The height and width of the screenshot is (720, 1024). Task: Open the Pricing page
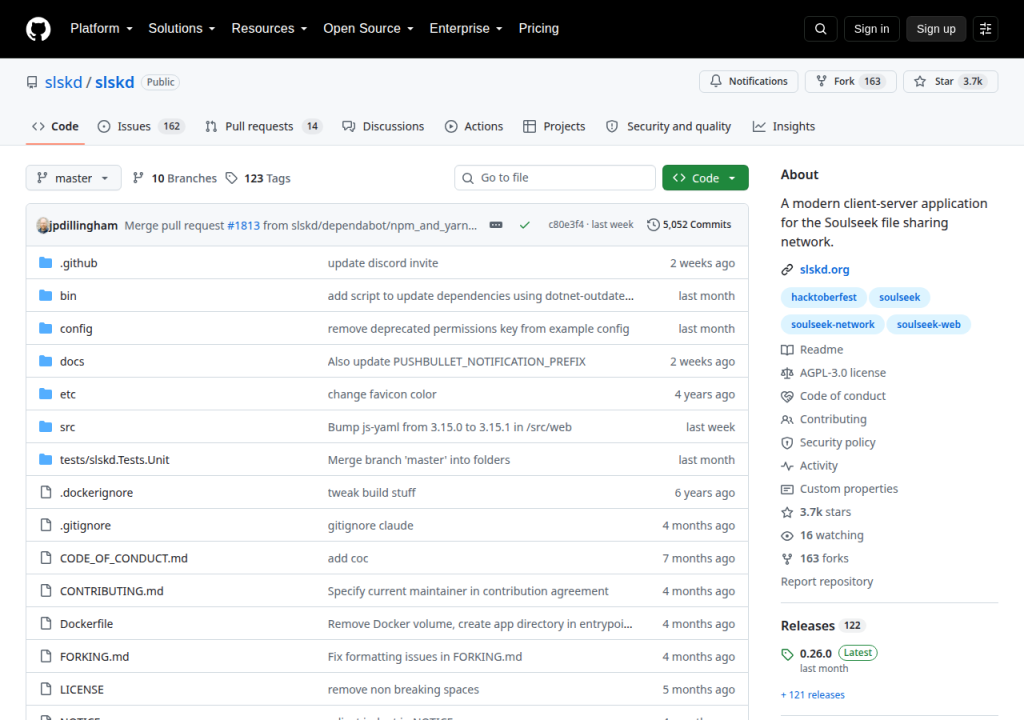pos(539,29)
